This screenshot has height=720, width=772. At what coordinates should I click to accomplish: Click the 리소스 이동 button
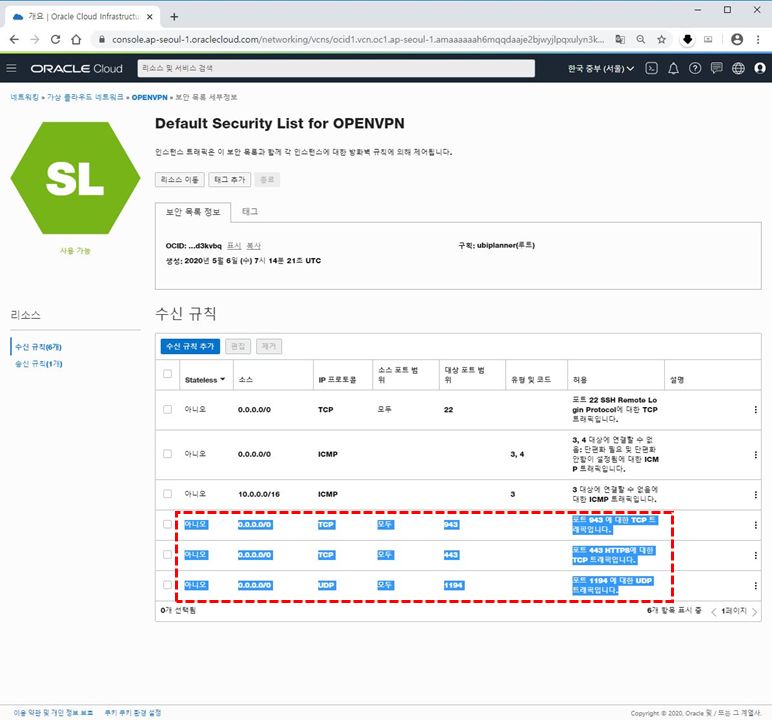click(x=180, y=180)
